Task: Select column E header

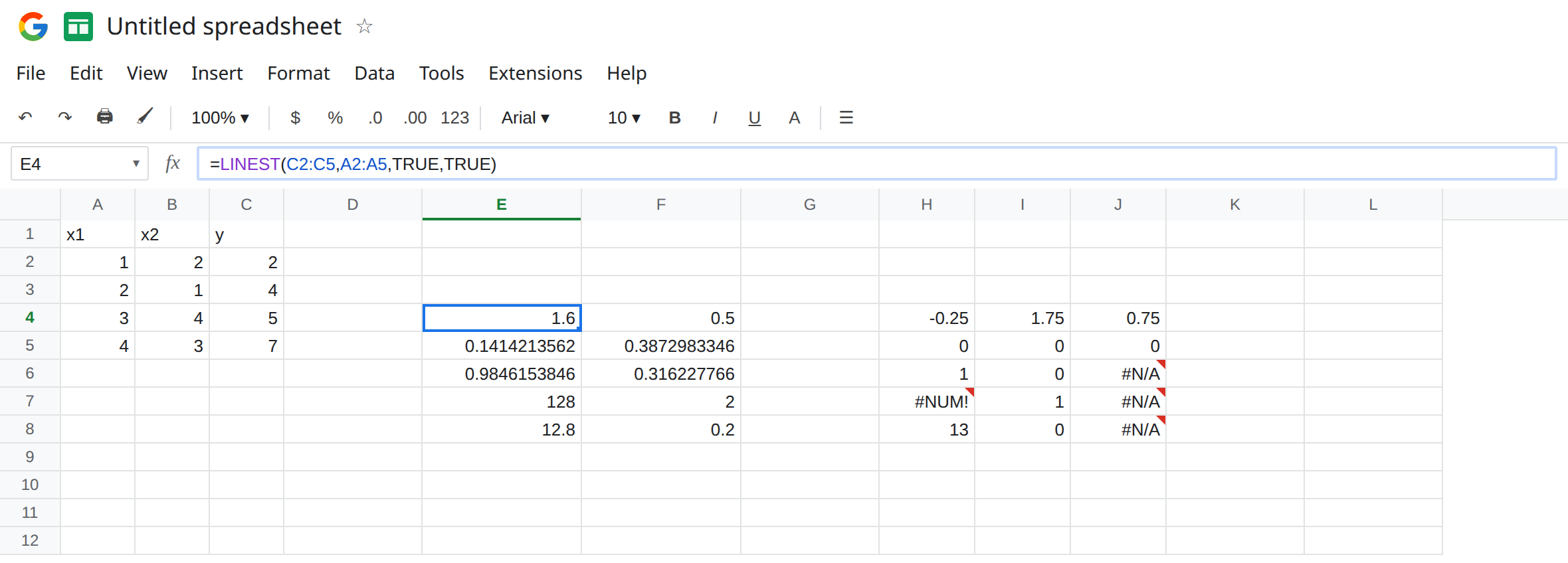Action: (502, 204)
